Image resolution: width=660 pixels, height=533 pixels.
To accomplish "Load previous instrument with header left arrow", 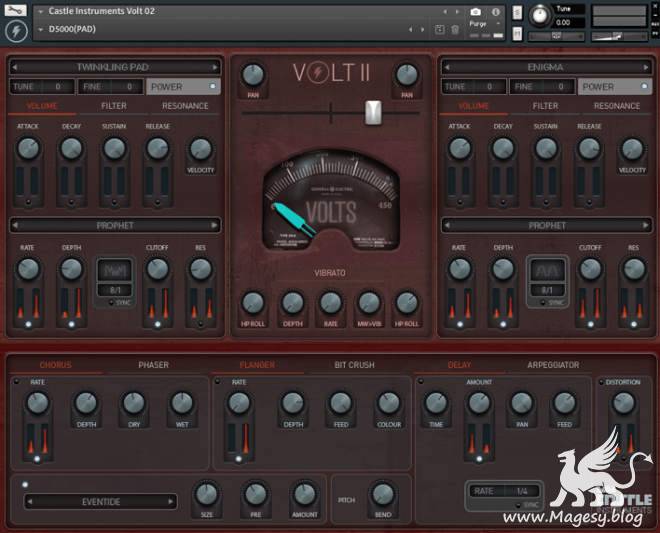I will (x=445, y=12).
